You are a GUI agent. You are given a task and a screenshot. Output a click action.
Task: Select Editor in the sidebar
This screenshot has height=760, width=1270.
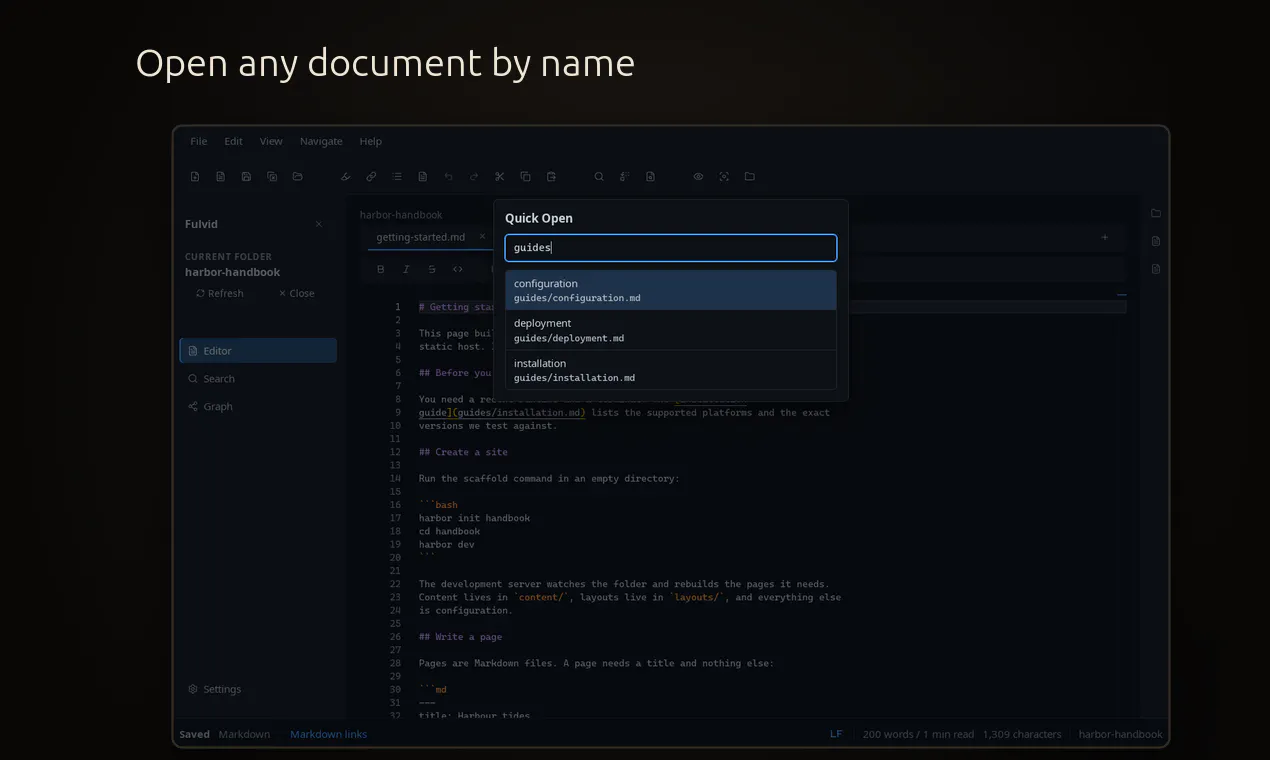[258, 351]
